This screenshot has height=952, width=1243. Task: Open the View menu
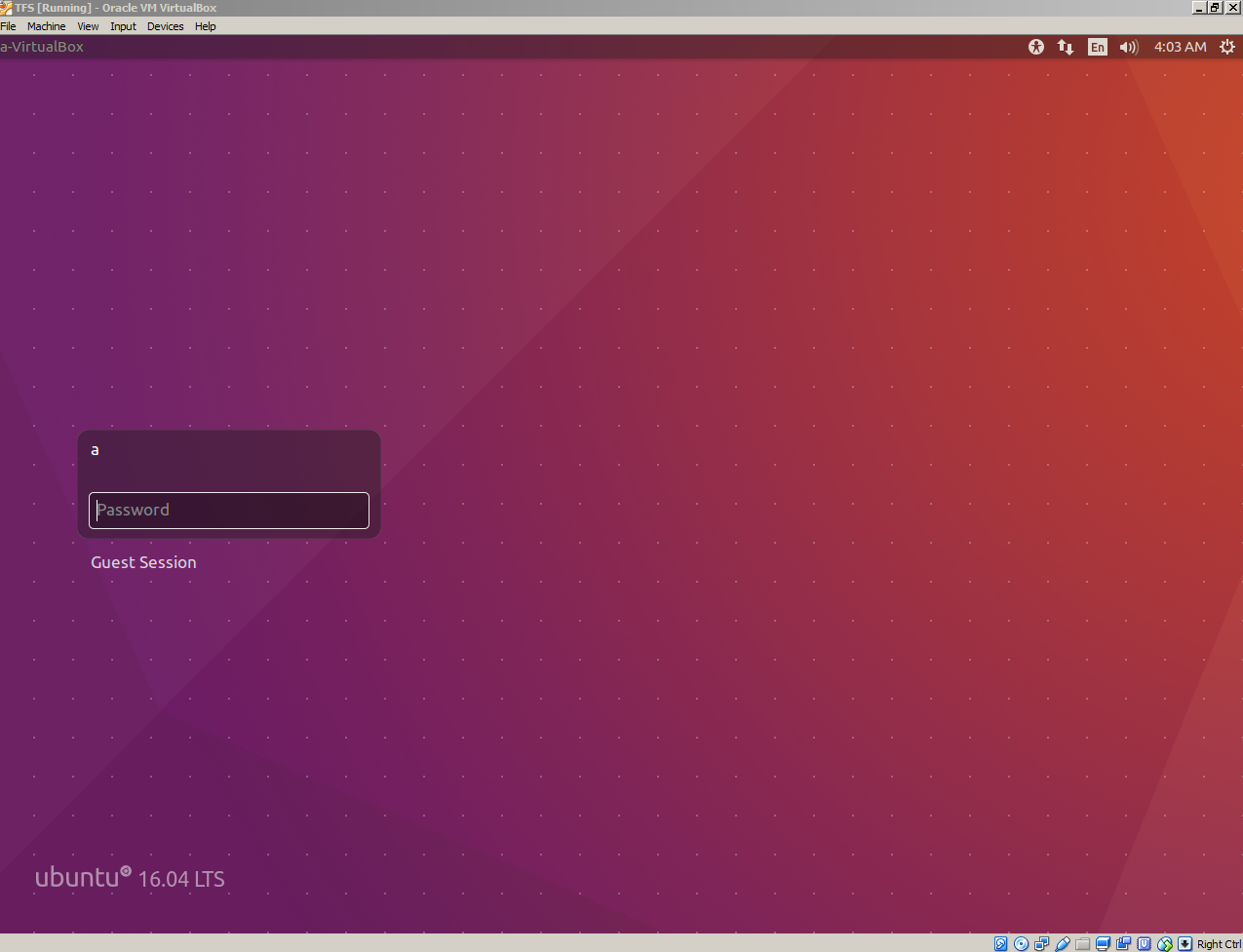click(x=89, y=26)
